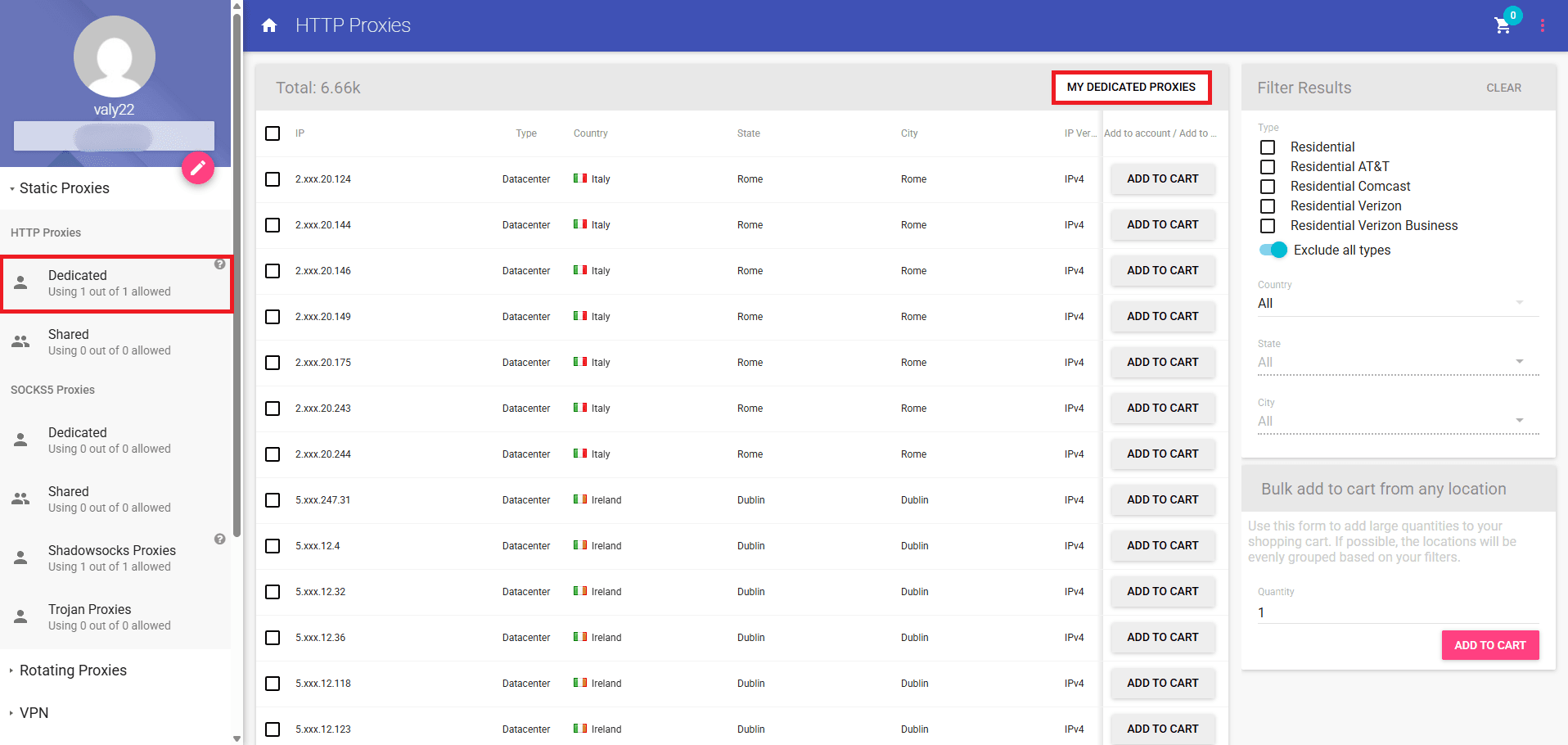The height and width of the screenshot is (745, 1568).
Task: Click the Shared proxies group icon
Action: [20, 340]
